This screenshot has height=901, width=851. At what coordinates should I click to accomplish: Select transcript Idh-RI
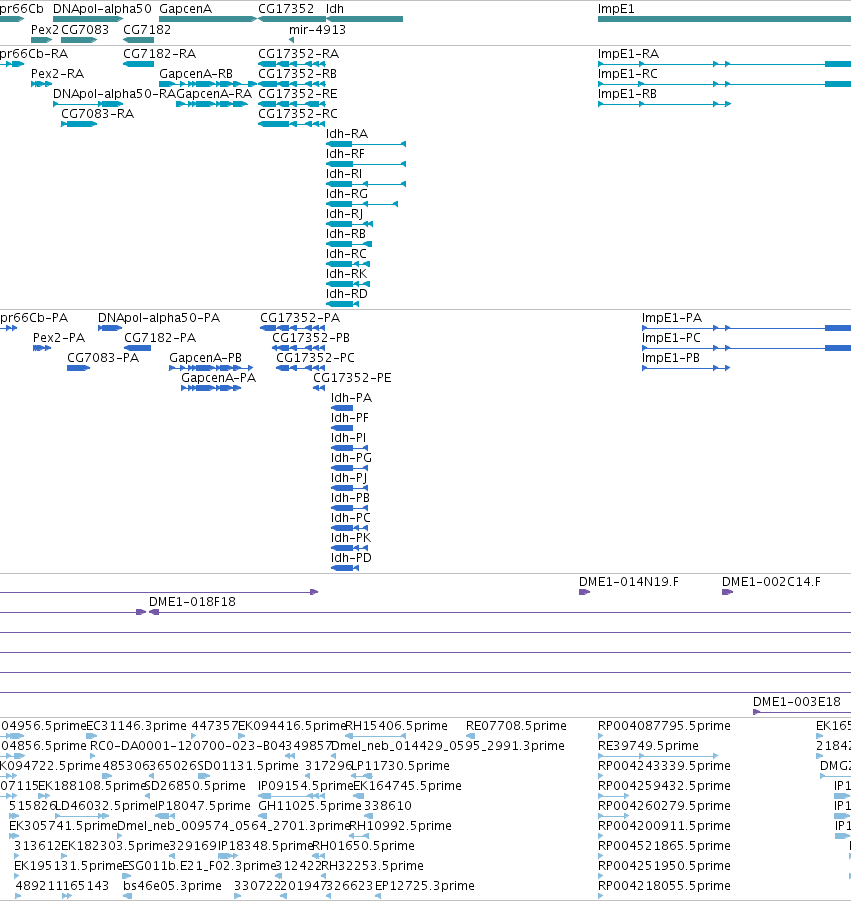click(344, 174)
